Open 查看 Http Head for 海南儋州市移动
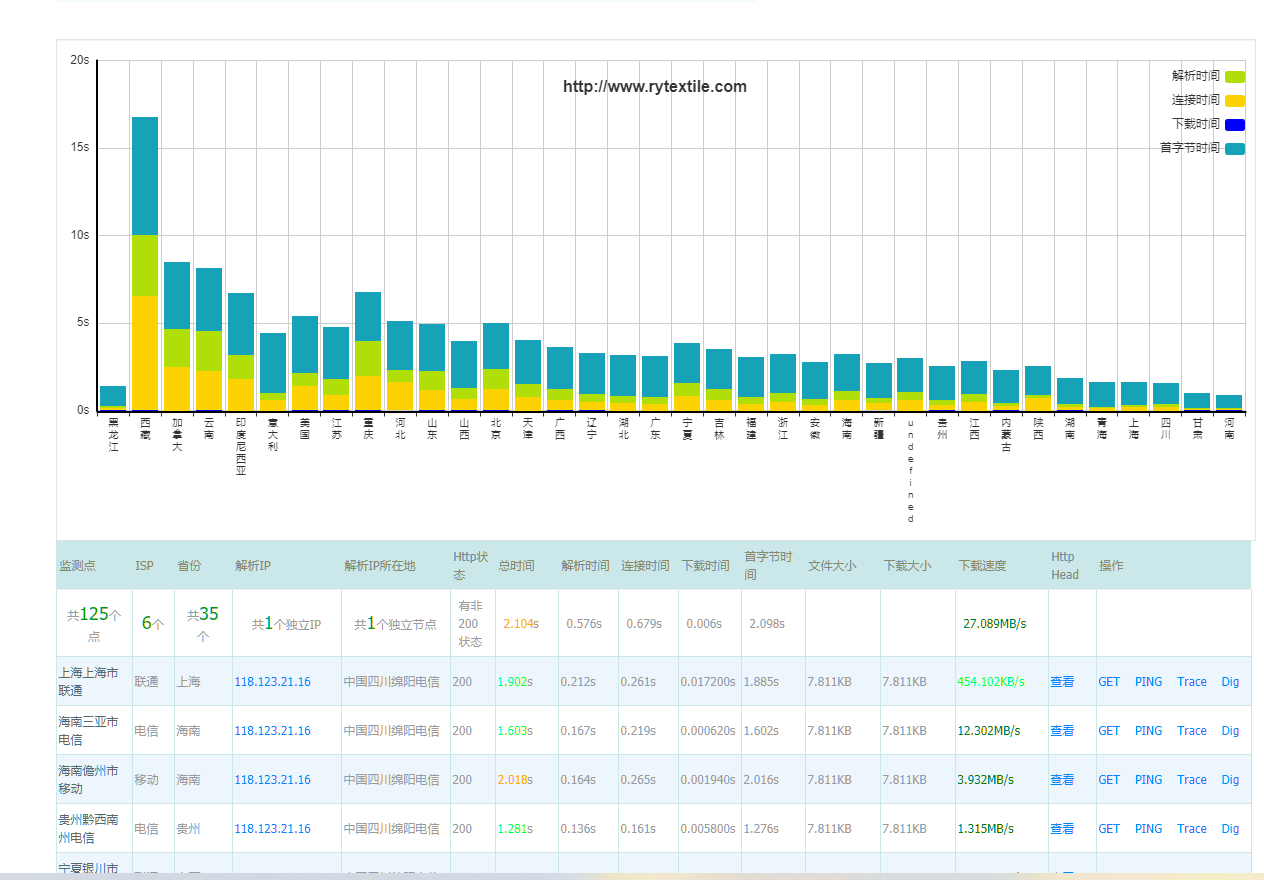The width and height of the screenshot is (1264, 880). 1062,780
